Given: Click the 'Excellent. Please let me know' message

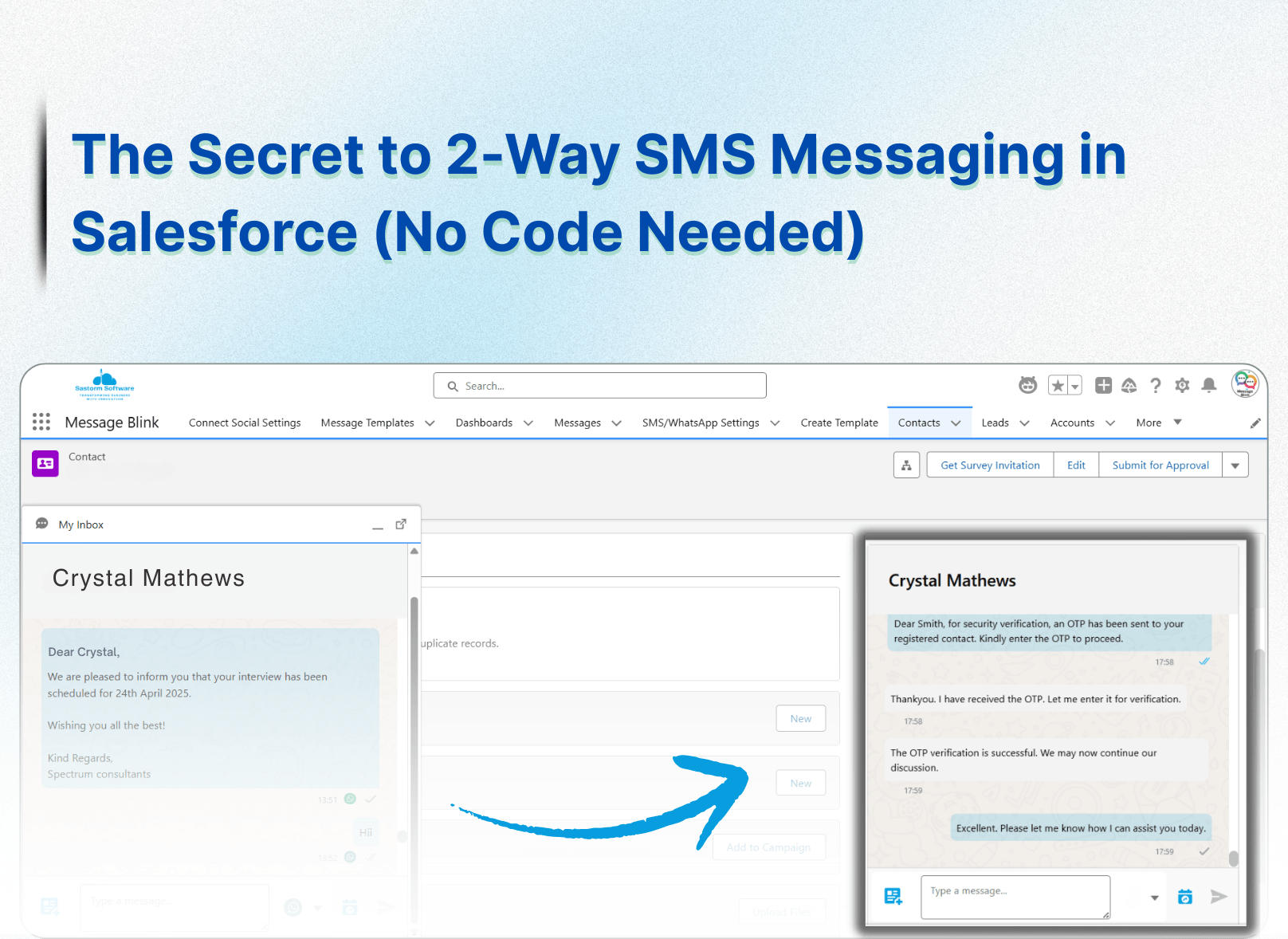Looking at the screenshot, I should coord(1081,828).
